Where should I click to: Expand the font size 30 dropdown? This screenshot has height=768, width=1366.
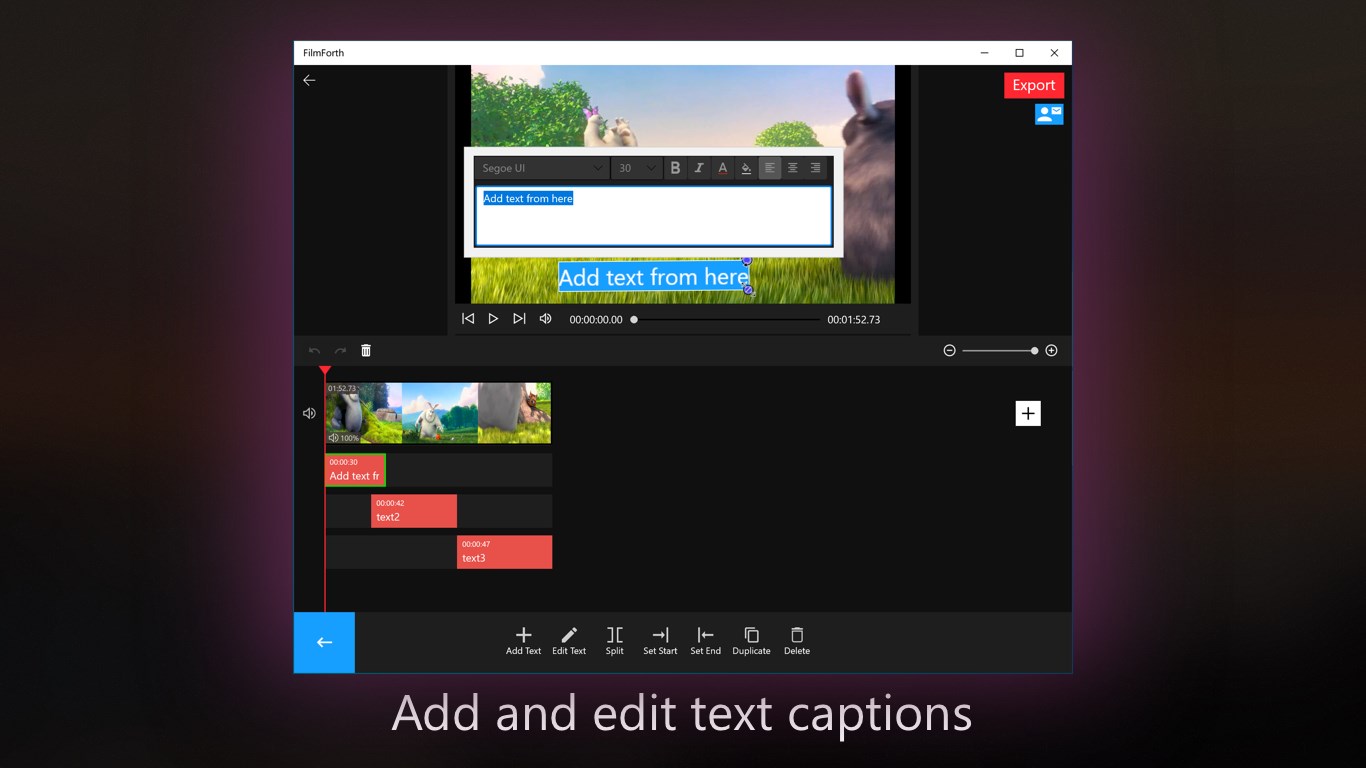pos(636,168)
